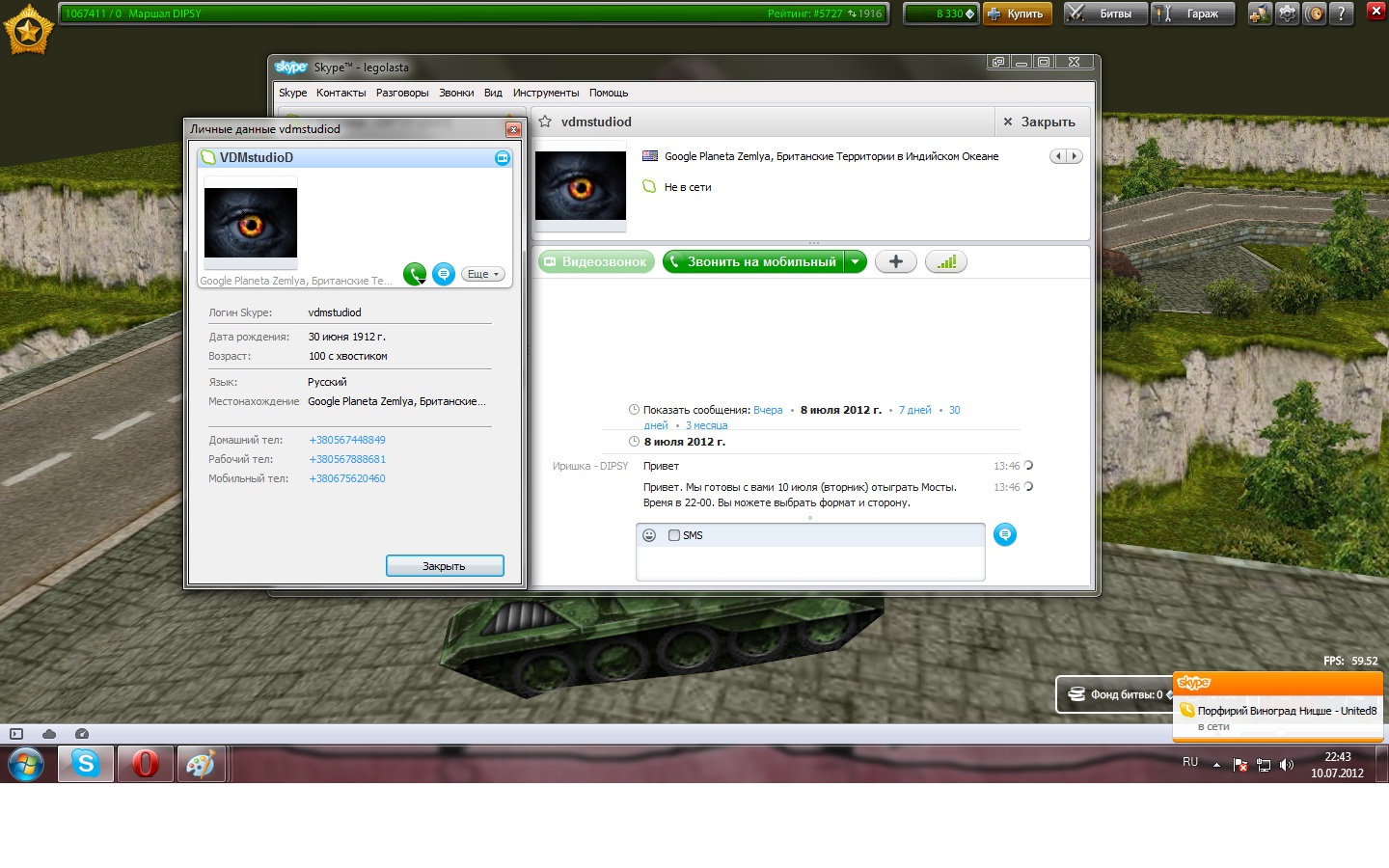Viewport: 1389px width, 868px height.
Task: Show messages from 7 дней
Action: coord(915,410)
